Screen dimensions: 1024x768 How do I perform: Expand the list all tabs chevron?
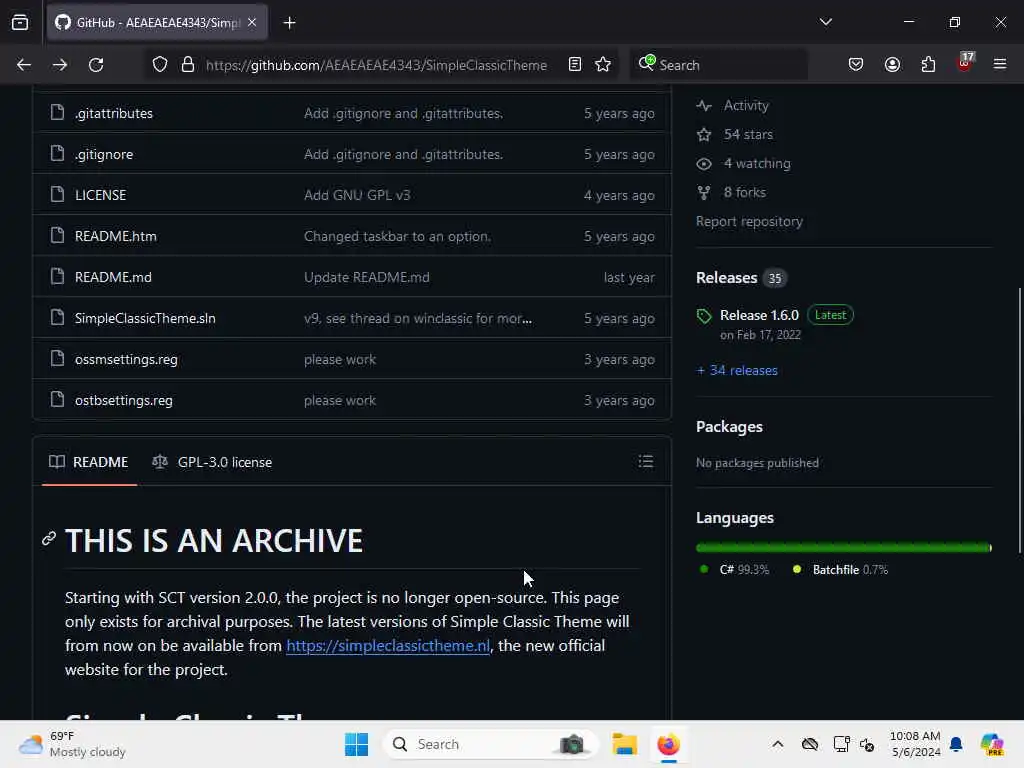tap(825, 22)
